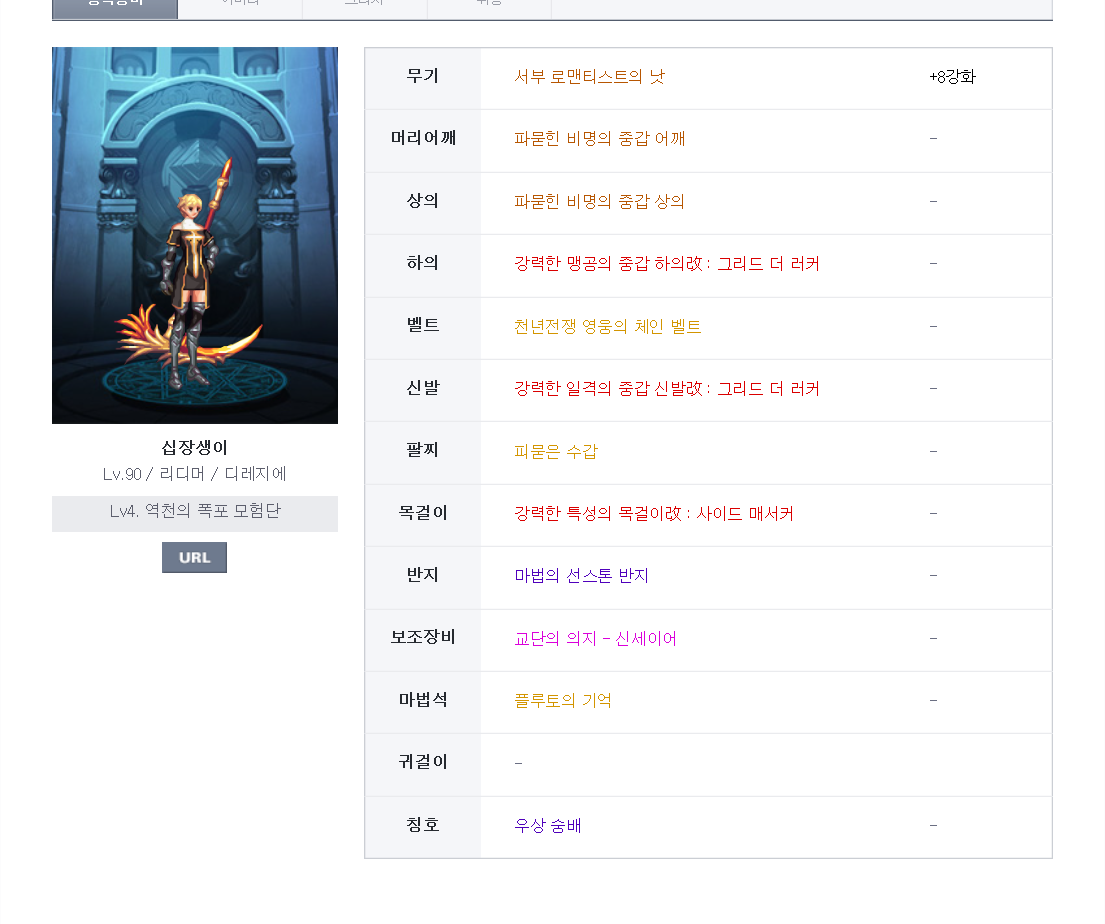1105x924 pixels.
Task: Open shoulder item 파묻힌 비명의 중갑 어깨
Action: (600, 139)
